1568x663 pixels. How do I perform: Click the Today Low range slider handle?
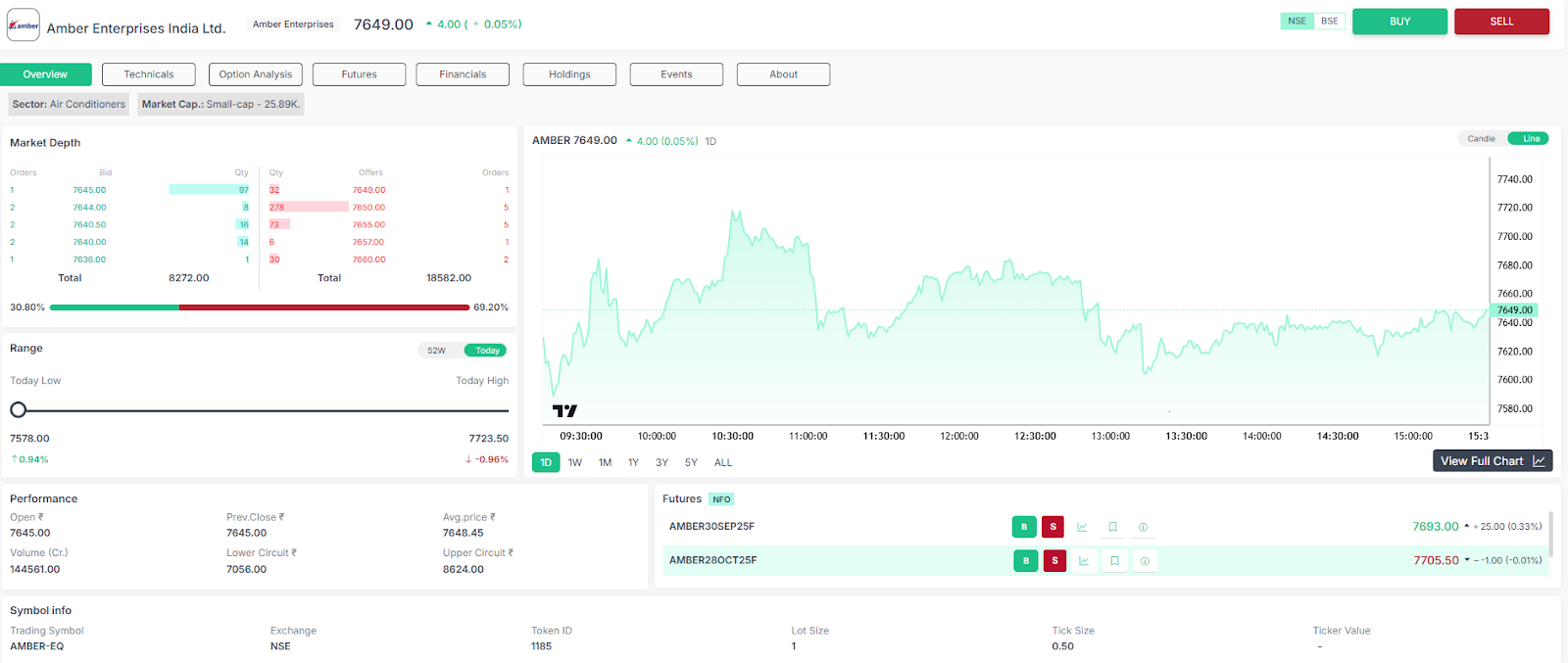click(x=18, y=410)
